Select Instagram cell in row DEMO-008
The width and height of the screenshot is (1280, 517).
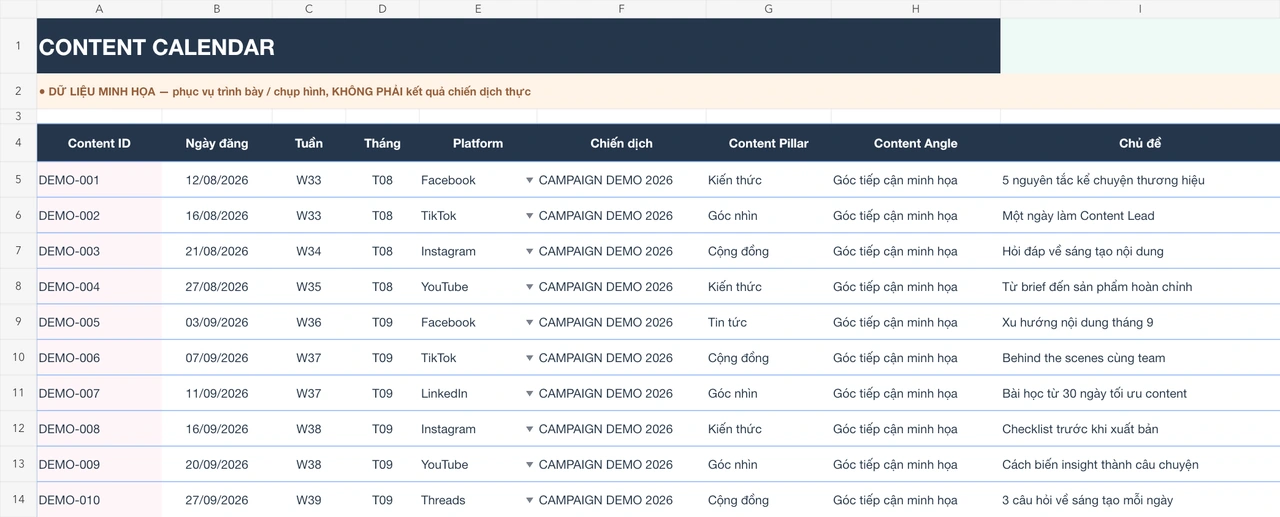[x=478, y=429]
